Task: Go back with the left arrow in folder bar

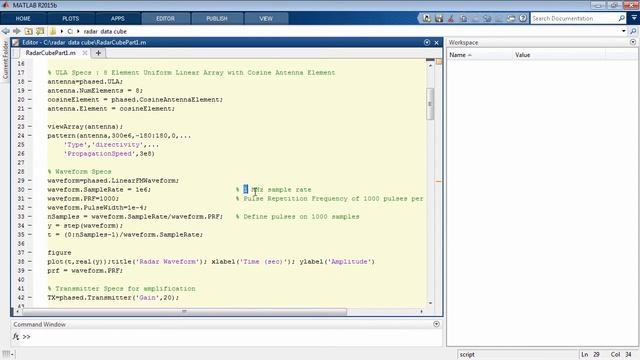Action: click(x=6, y=31)
